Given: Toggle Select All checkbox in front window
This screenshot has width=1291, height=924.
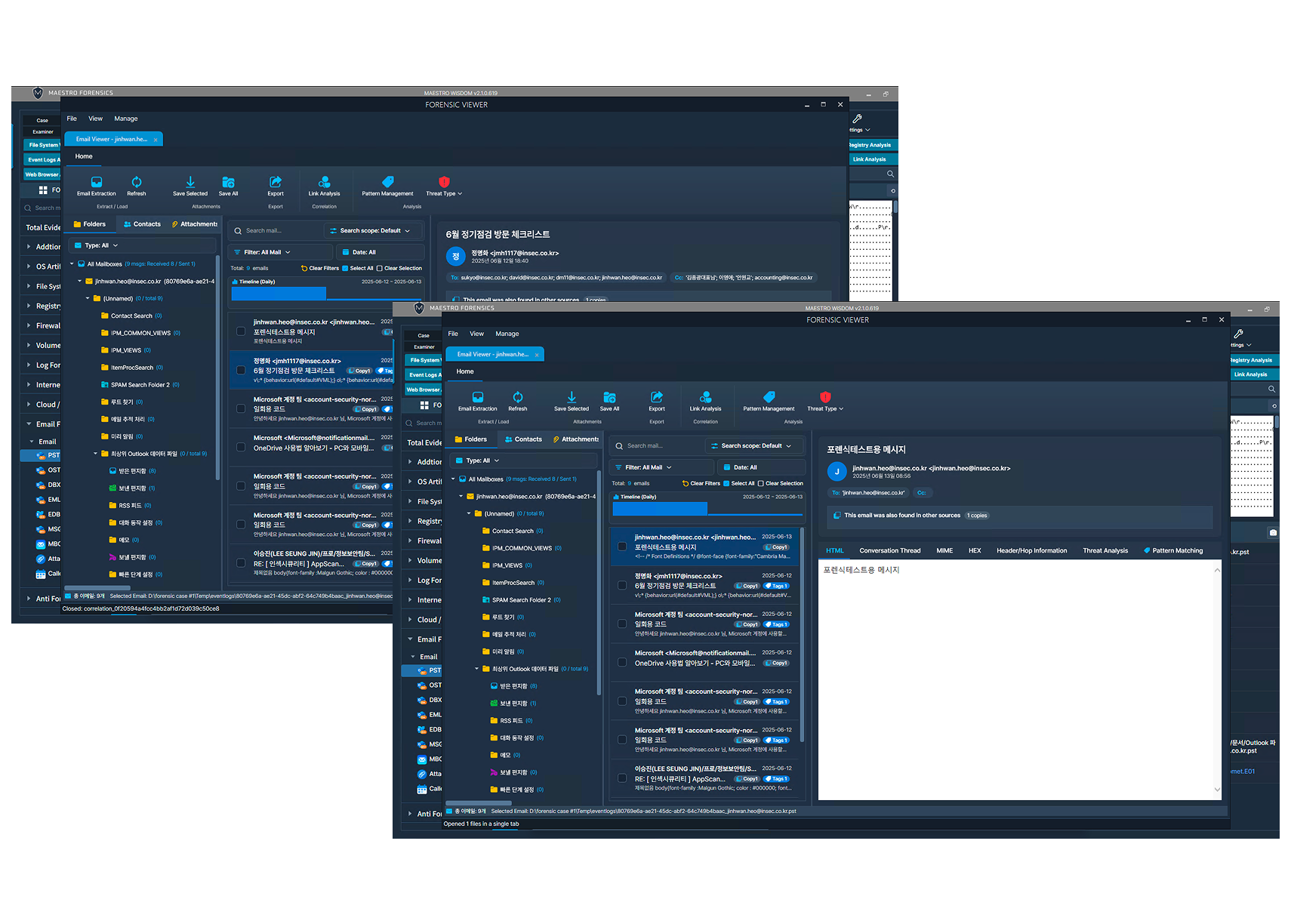Looking at the screenshot, I should [726, 483].
